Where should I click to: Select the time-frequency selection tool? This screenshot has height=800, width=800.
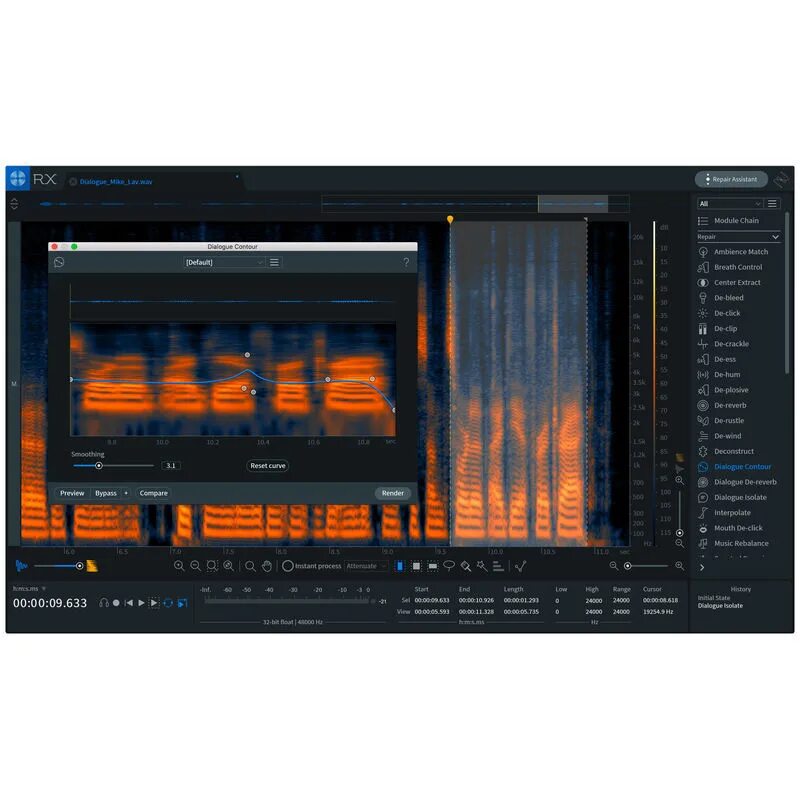pyautogui.click(x=416, y=566)
